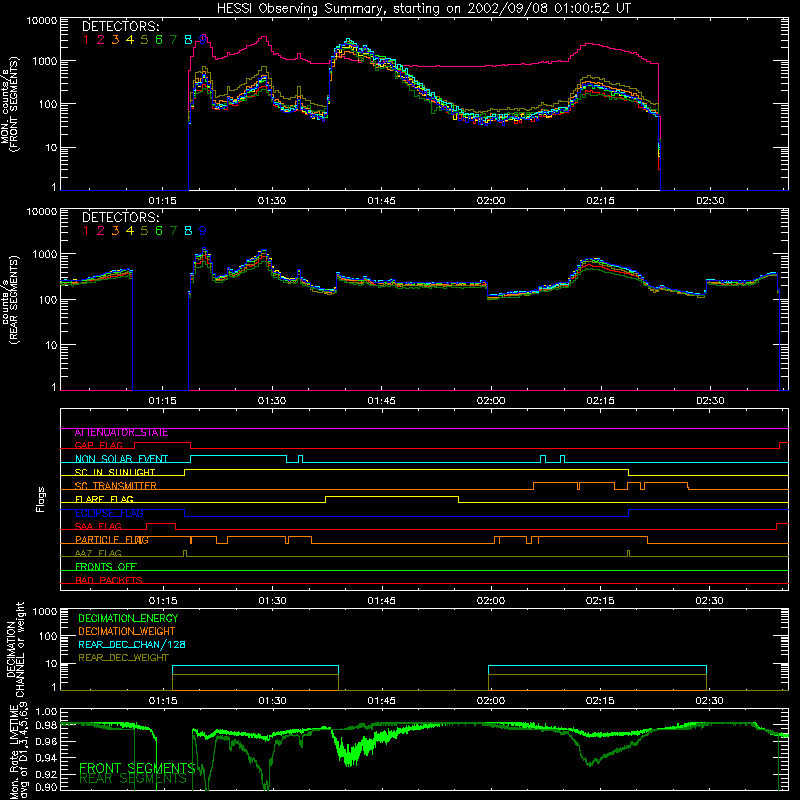Select 02:30 tick label under decimation panel

pos(709,701)
